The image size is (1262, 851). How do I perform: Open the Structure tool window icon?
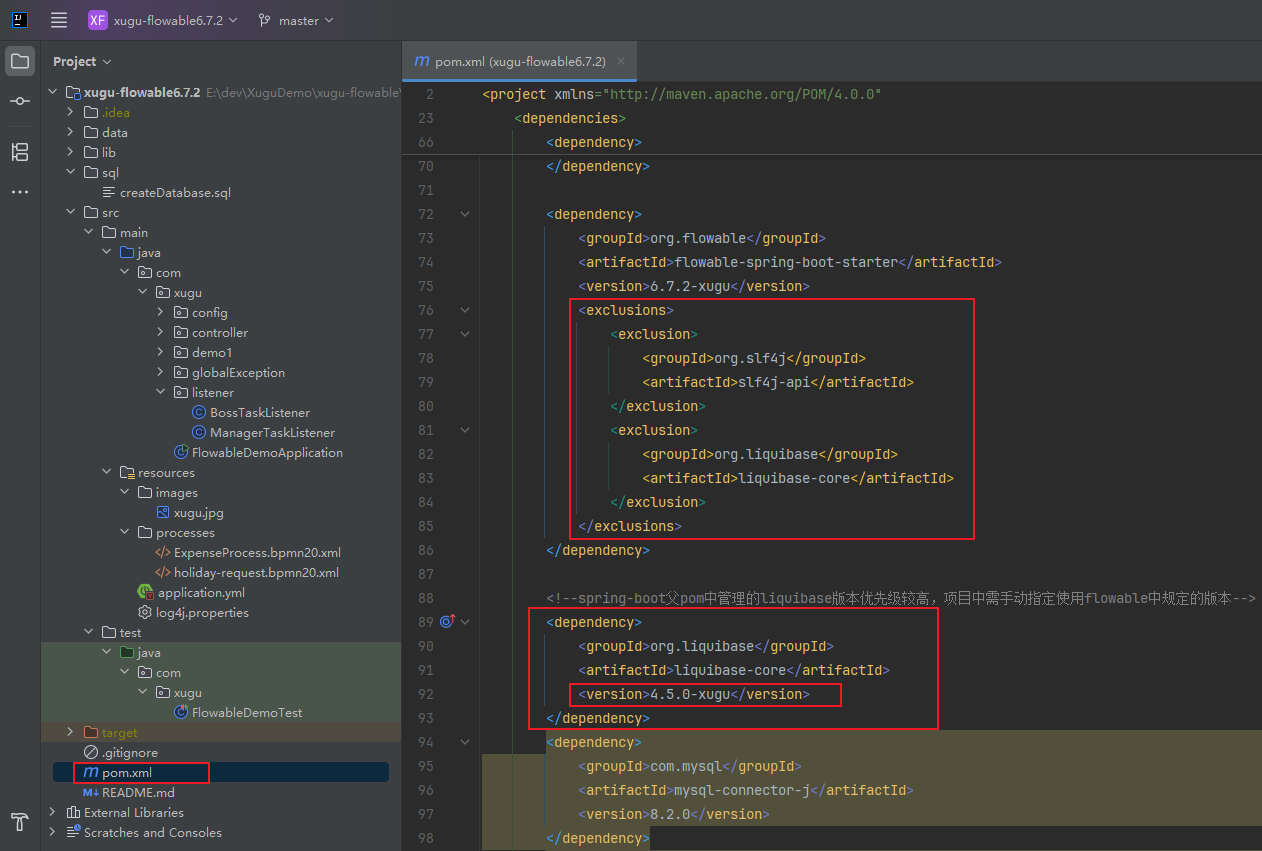[20, 152]
